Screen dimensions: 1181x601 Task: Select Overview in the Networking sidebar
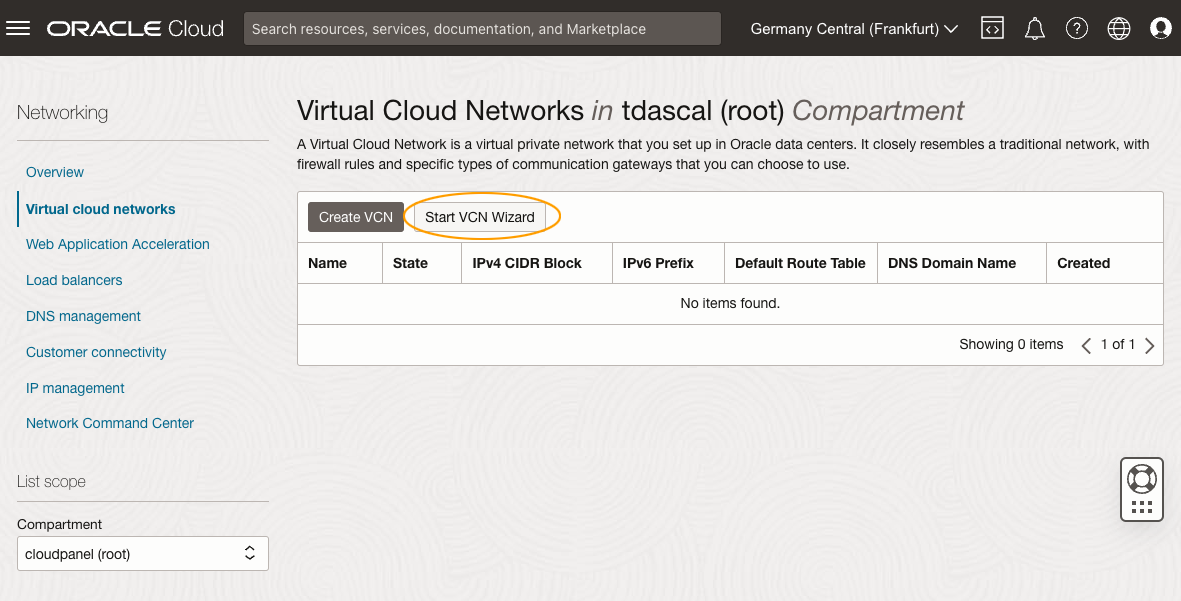point(55,172)
